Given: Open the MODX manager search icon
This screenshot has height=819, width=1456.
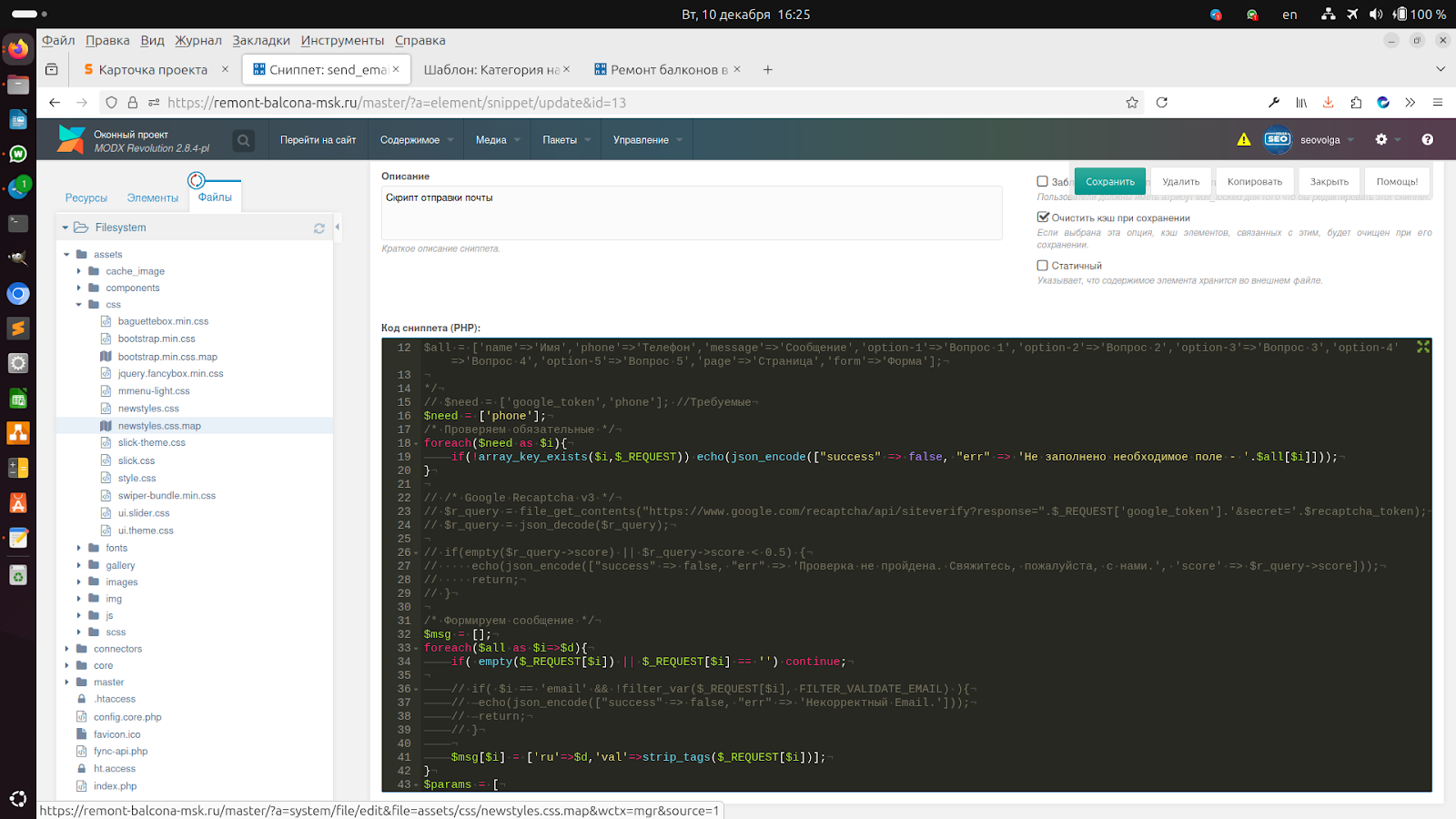Looking at the screenshot, I should pyautogui.click(x=243, y=140).
